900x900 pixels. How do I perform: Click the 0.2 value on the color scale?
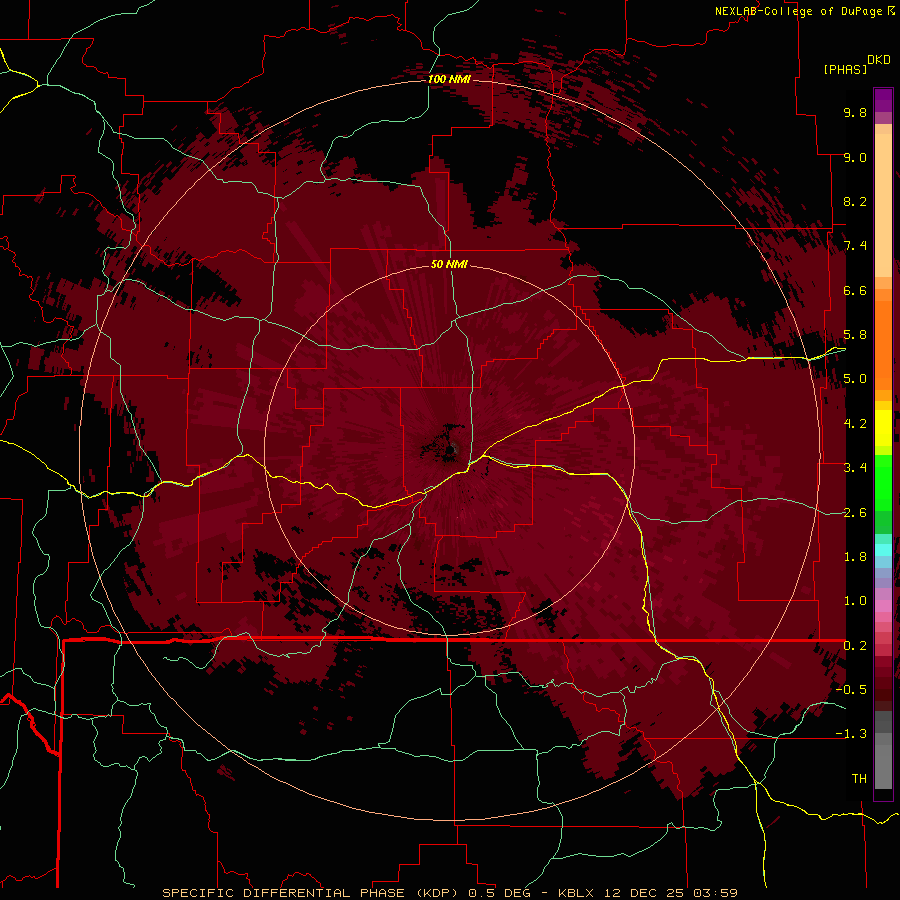pos(855,646)
